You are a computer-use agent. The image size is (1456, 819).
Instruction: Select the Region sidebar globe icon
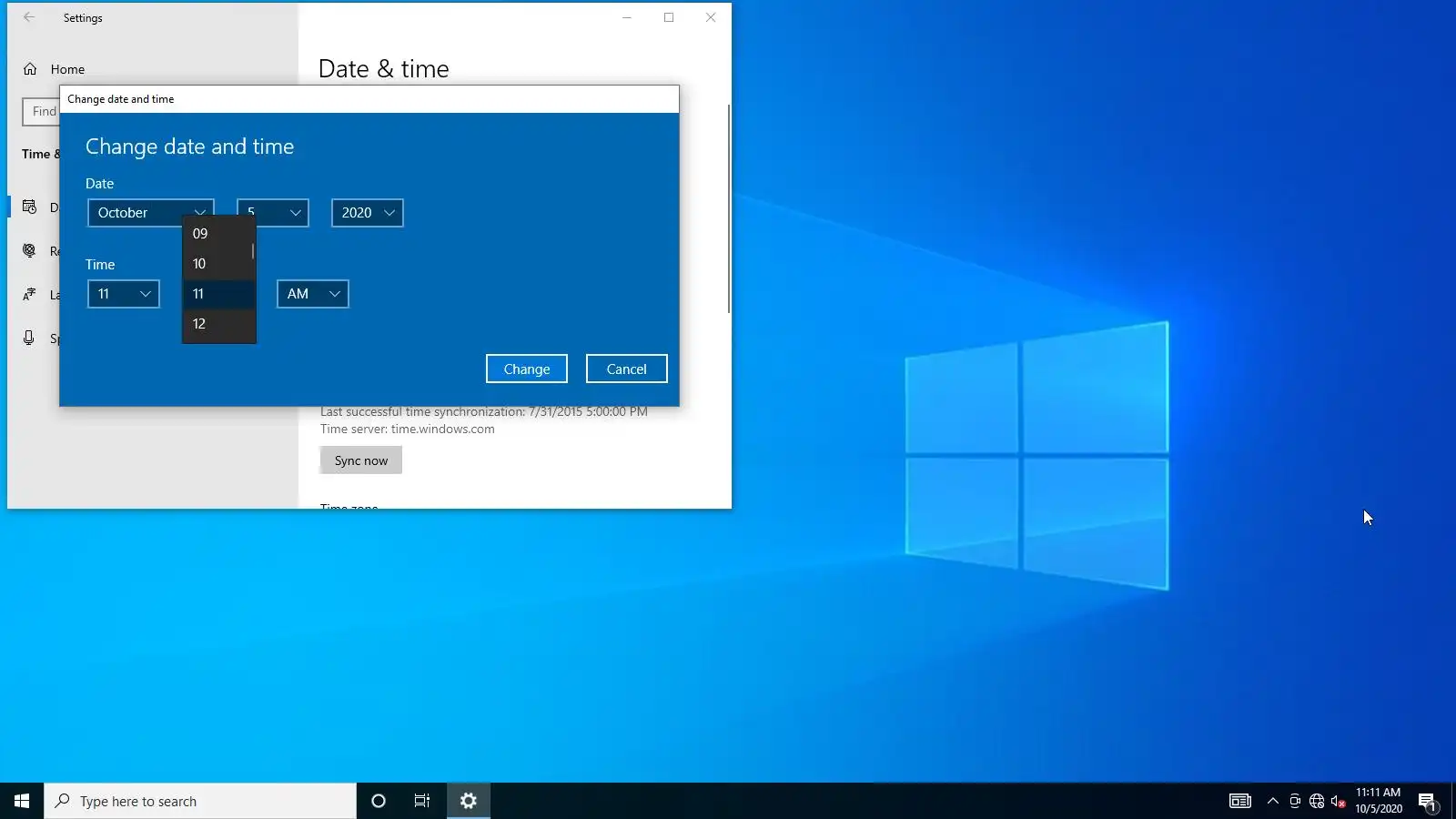click(x=29, y=251)
